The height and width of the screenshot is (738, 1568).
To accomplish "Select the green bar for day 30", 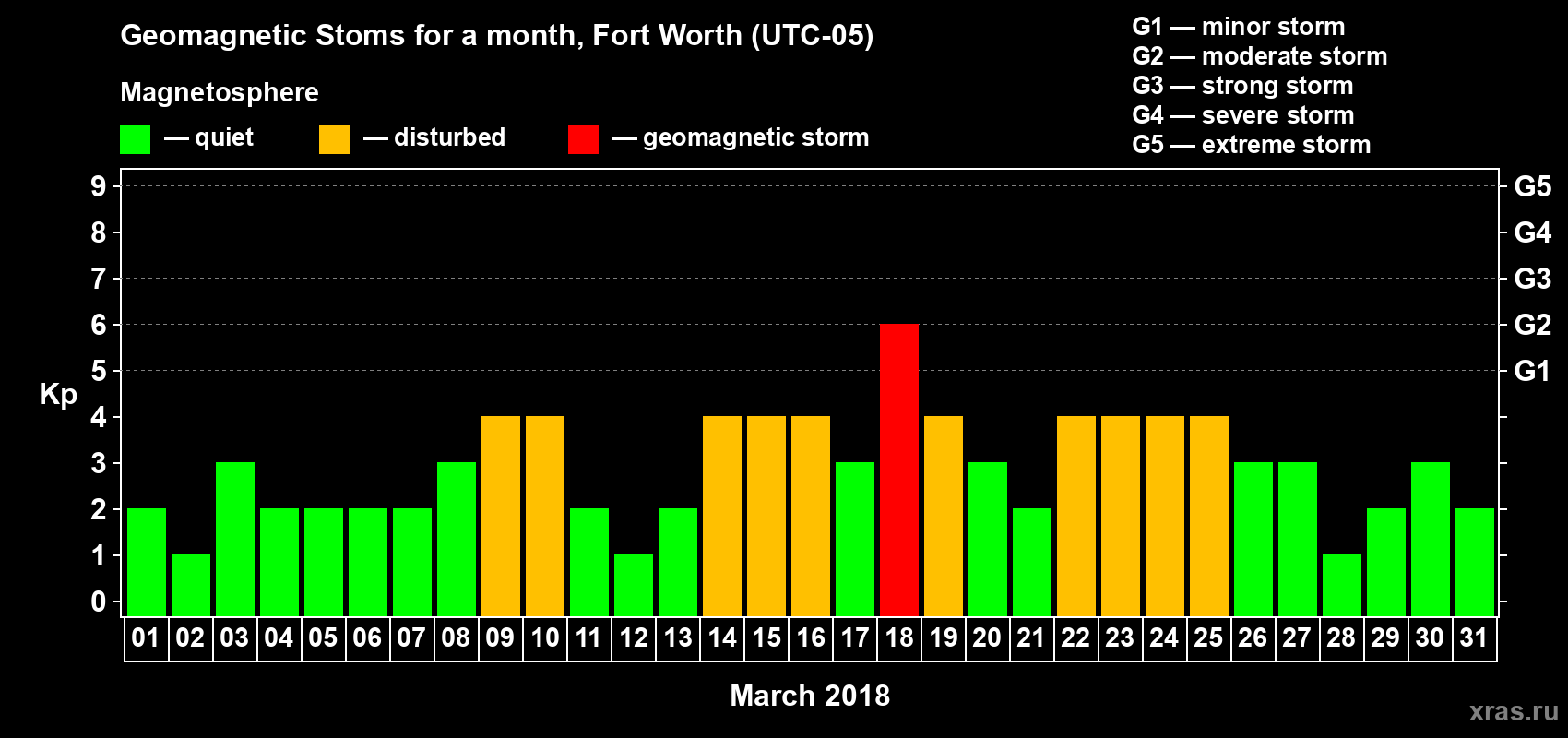I will pyautogui.click(x=1431, y=539).
